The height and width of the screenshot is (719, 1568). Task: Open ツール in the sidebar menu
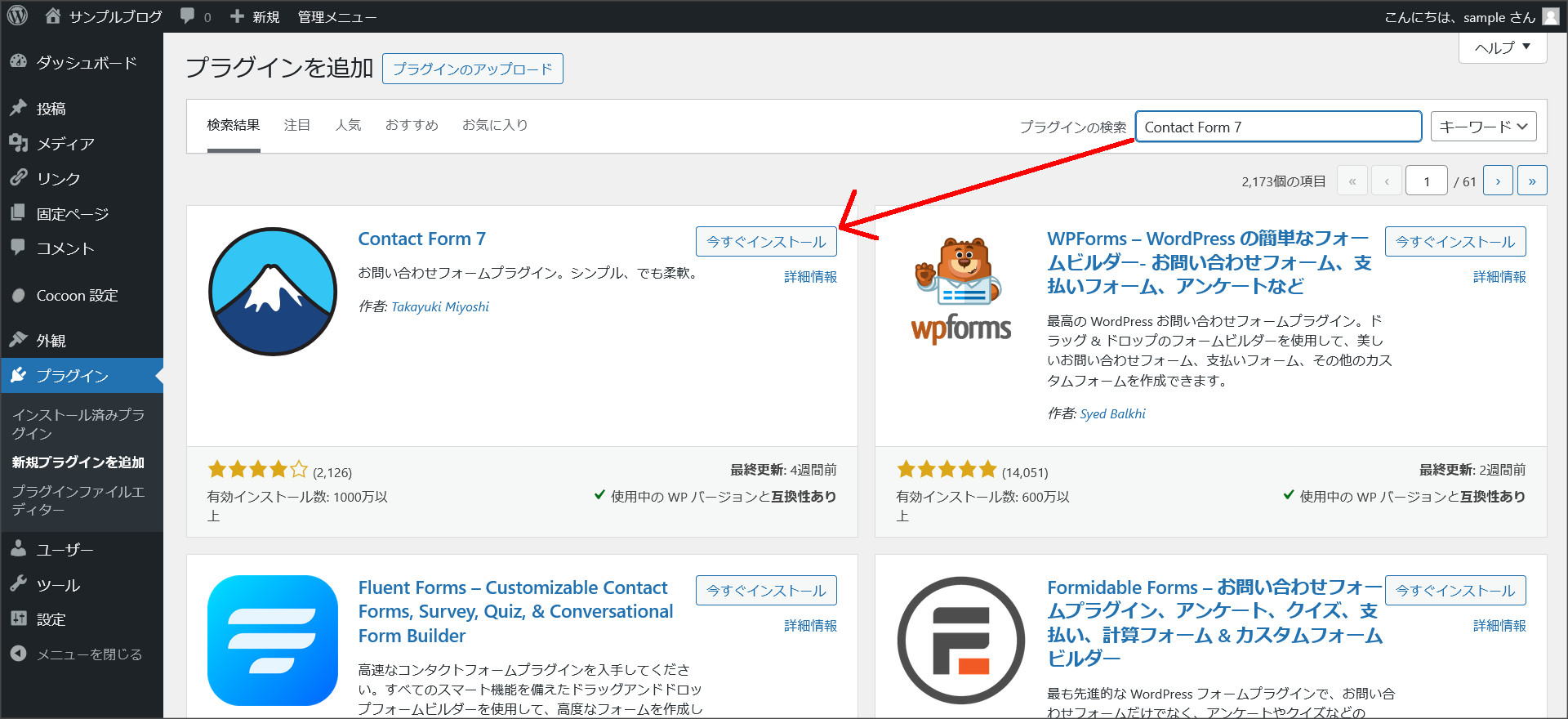[x=58, y=585]
